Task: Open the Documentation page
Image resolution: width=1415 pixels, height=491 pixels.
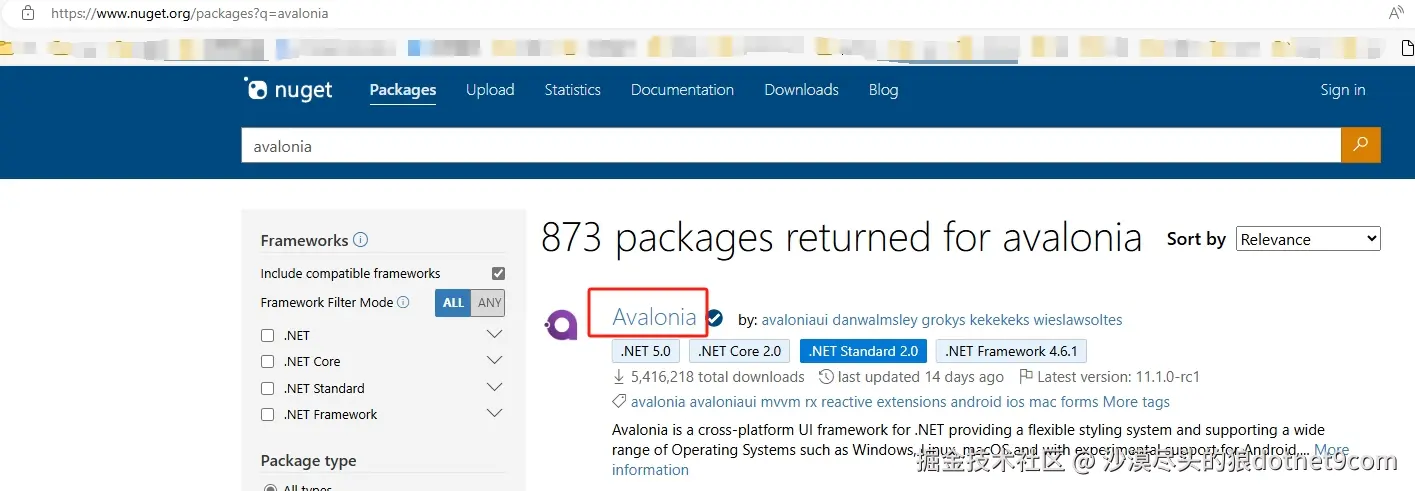Action: tap(682, 90)
